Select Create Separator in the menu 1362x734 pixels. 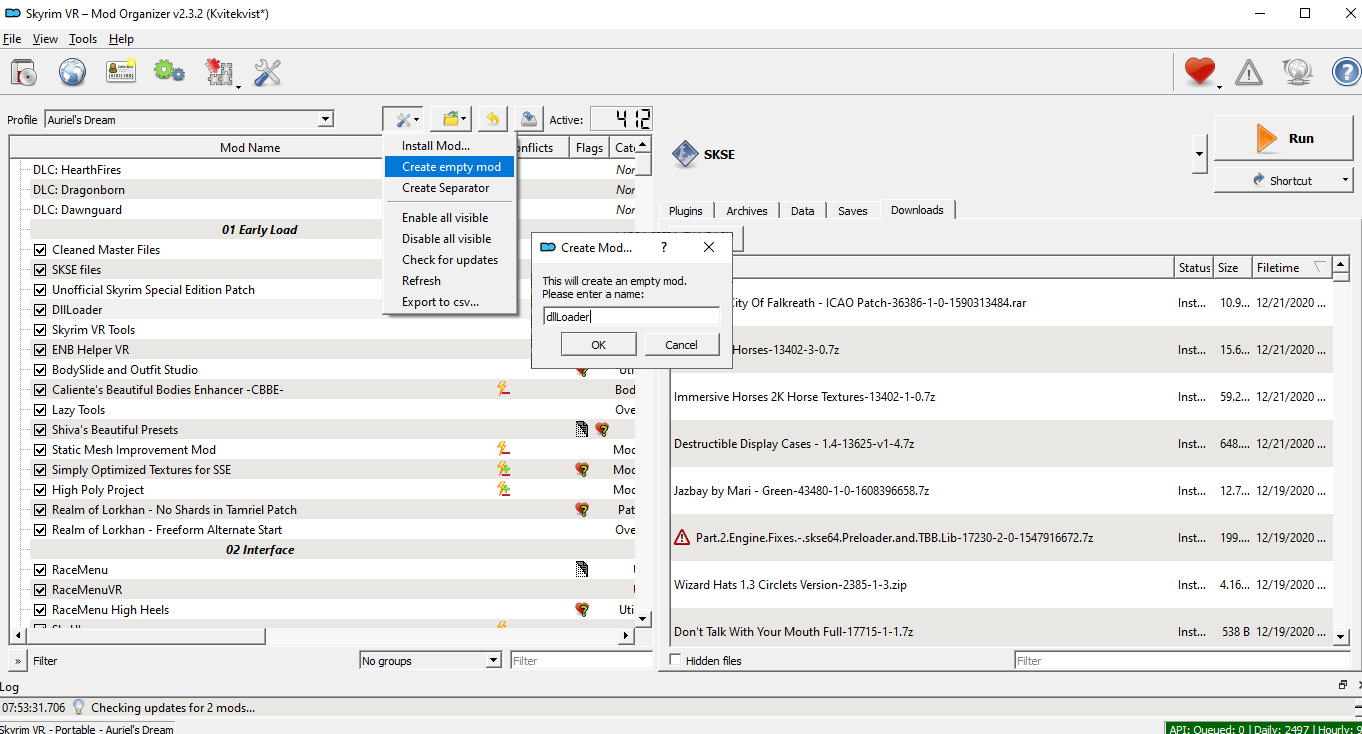click(446, 188)
